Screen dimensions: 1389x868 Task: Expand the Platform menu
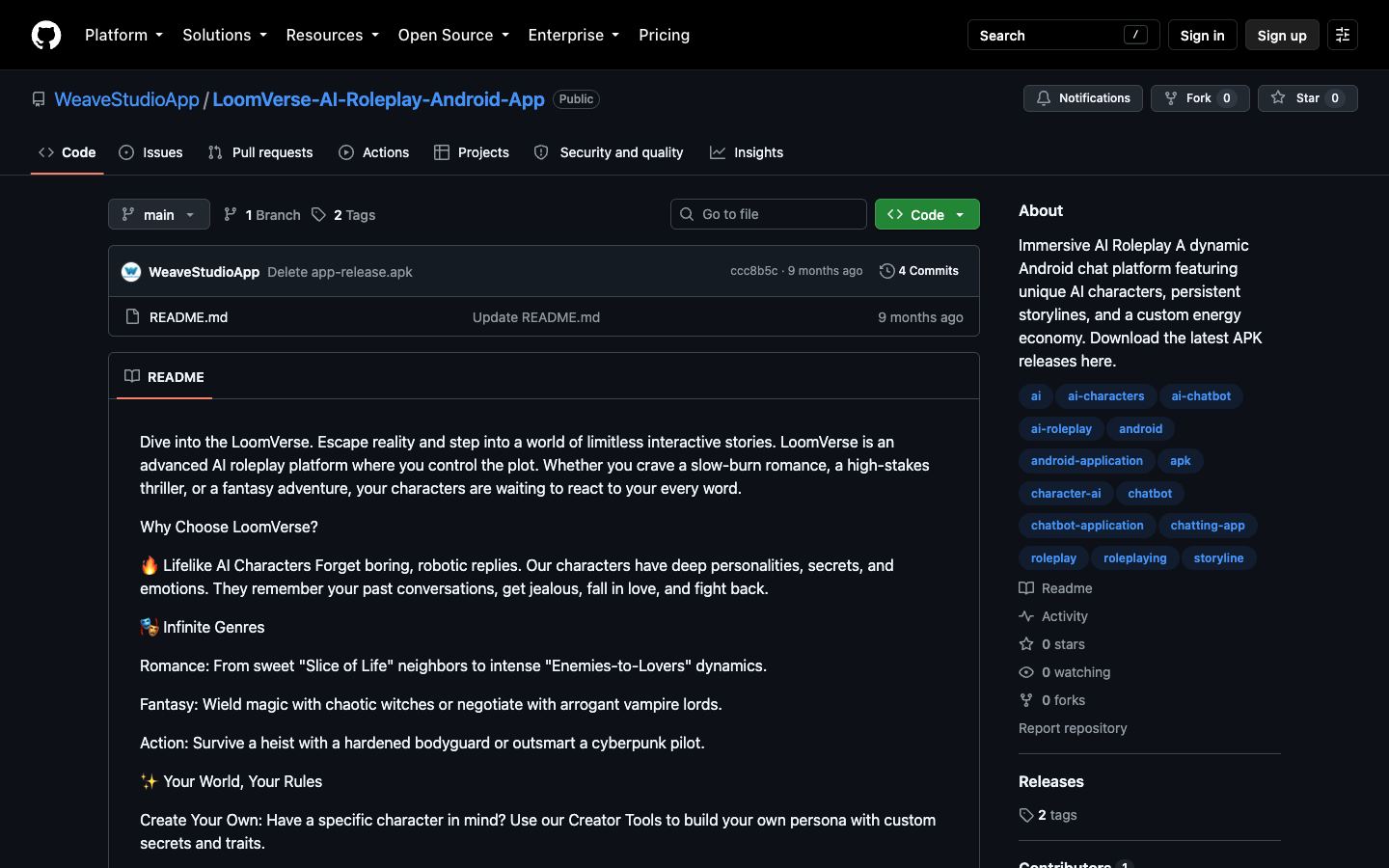pyautogui.click(x=123, y=35)
